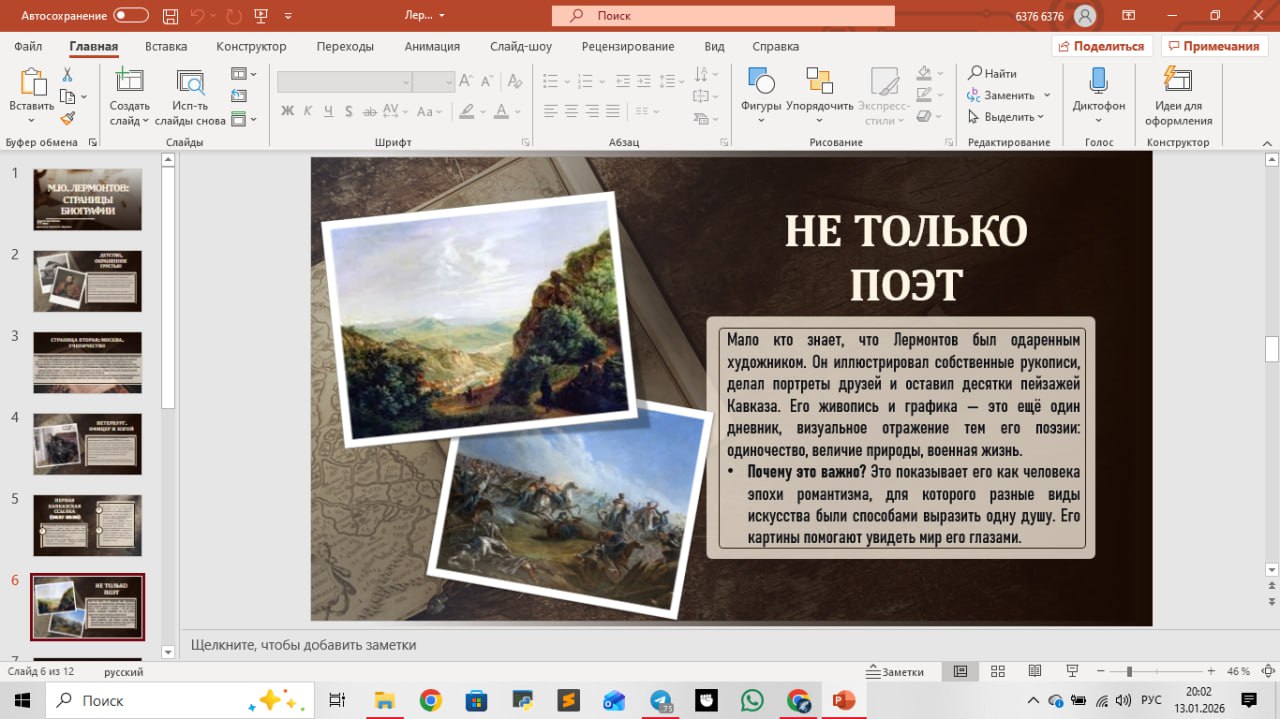Toggle Bold (Ж) formatting
This screenshot has width=1280, height=719.
287,111
